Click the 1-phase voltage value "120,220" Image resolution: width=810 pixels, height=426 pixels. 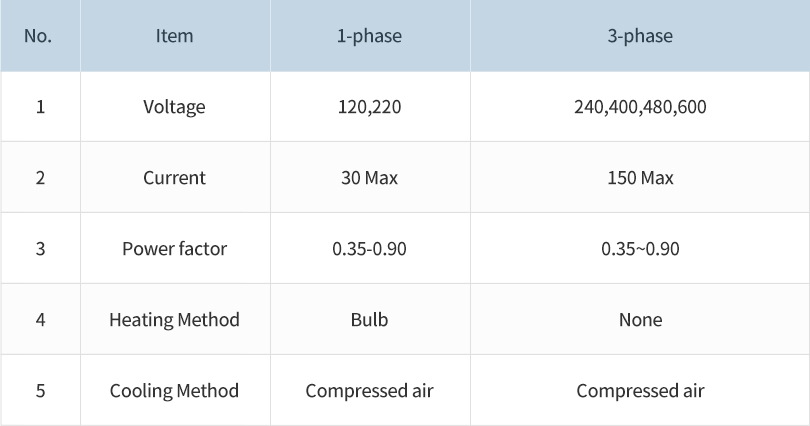tap(369, 107)
